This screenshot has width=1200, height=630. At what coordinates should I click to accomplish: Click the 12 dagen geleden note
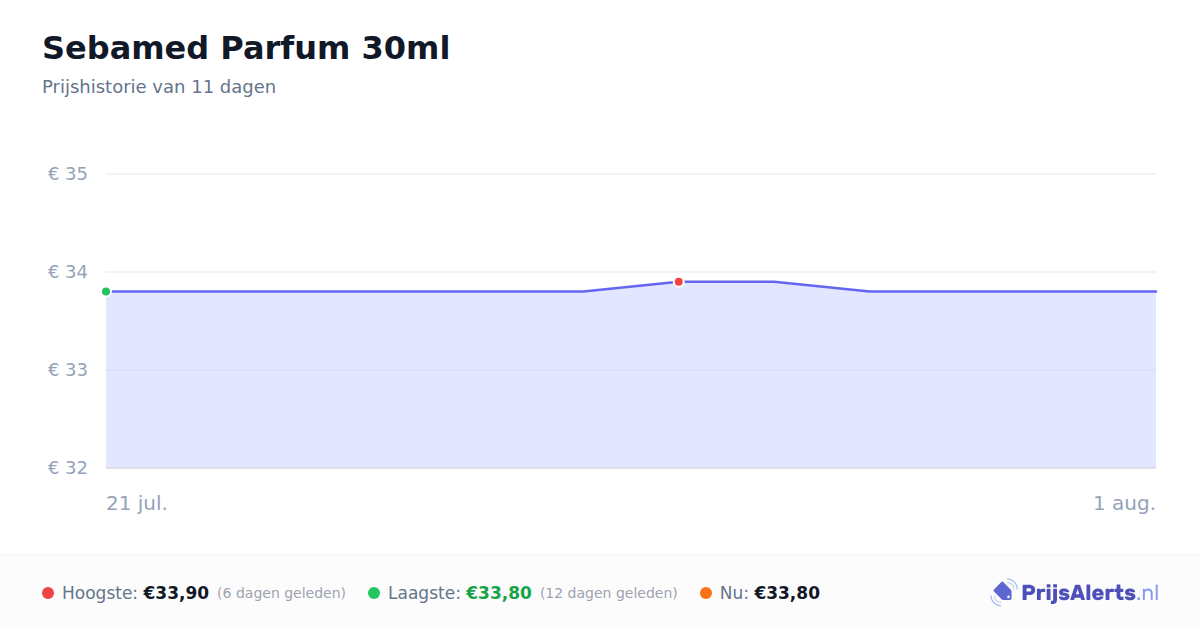609,593
